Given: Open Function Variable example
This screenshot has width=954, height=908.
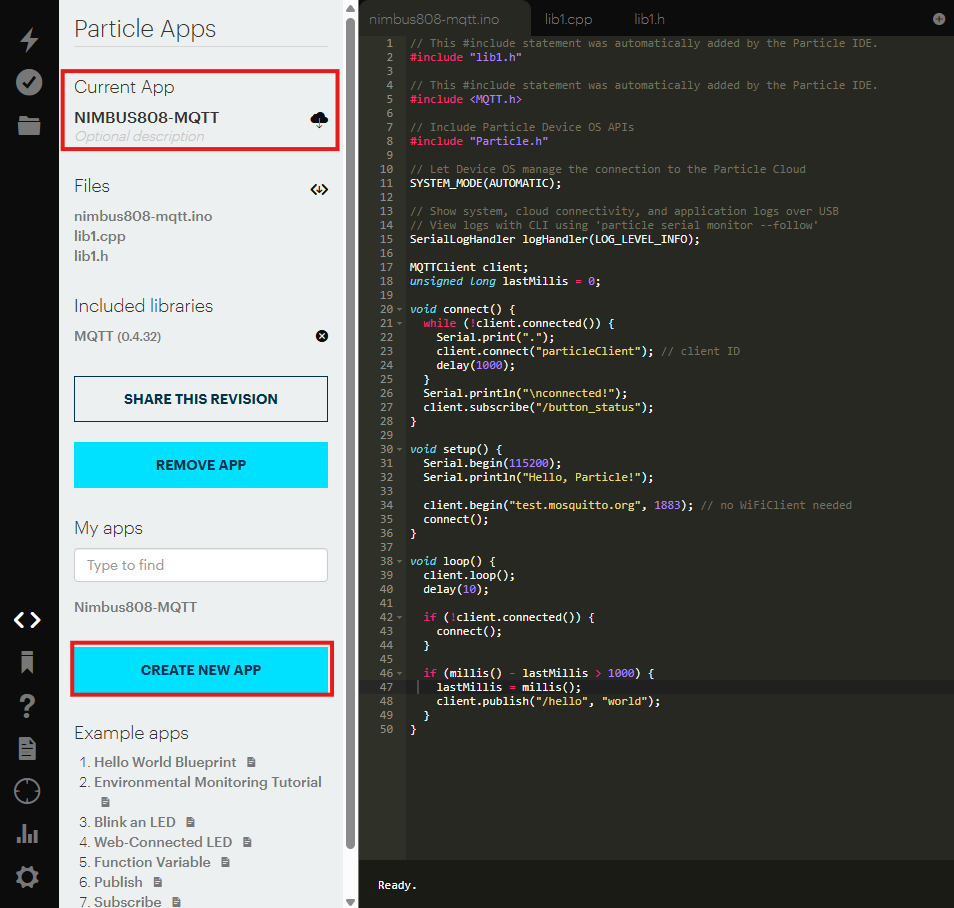Looking at the screenshot, I should click(152, 862).
